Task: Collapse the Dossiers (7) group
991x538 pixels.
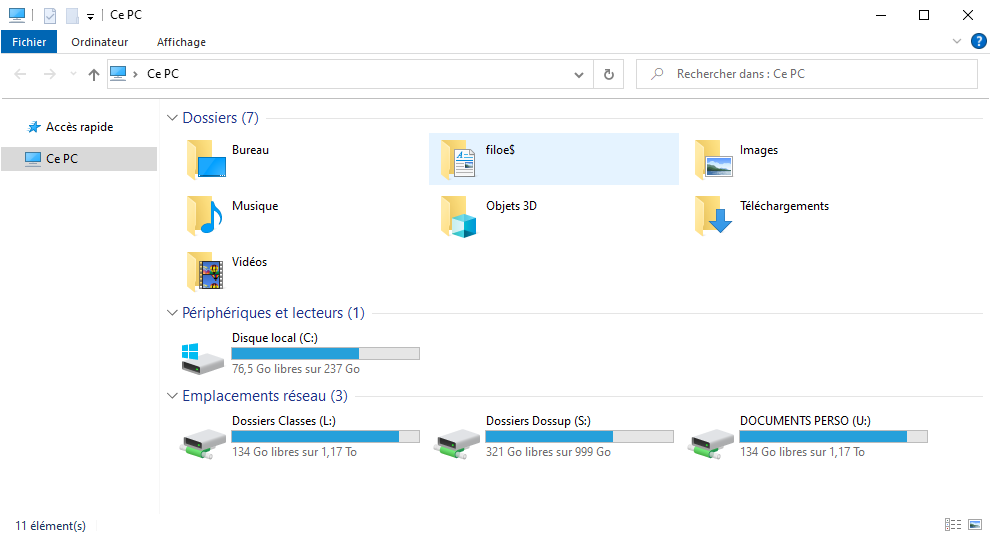Action: click(172, 118)
